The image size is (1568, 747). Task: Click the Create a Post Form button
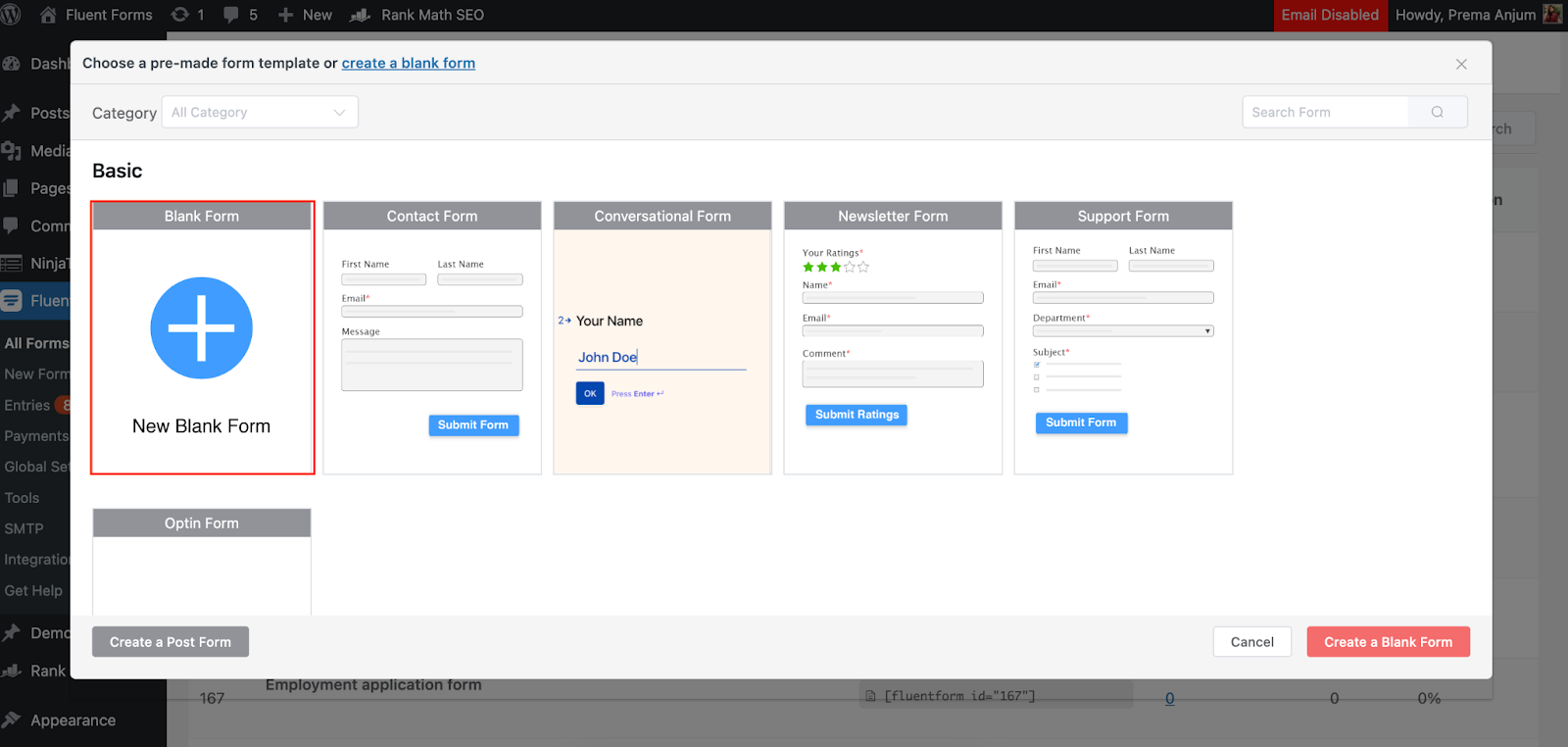pos(171,642)
